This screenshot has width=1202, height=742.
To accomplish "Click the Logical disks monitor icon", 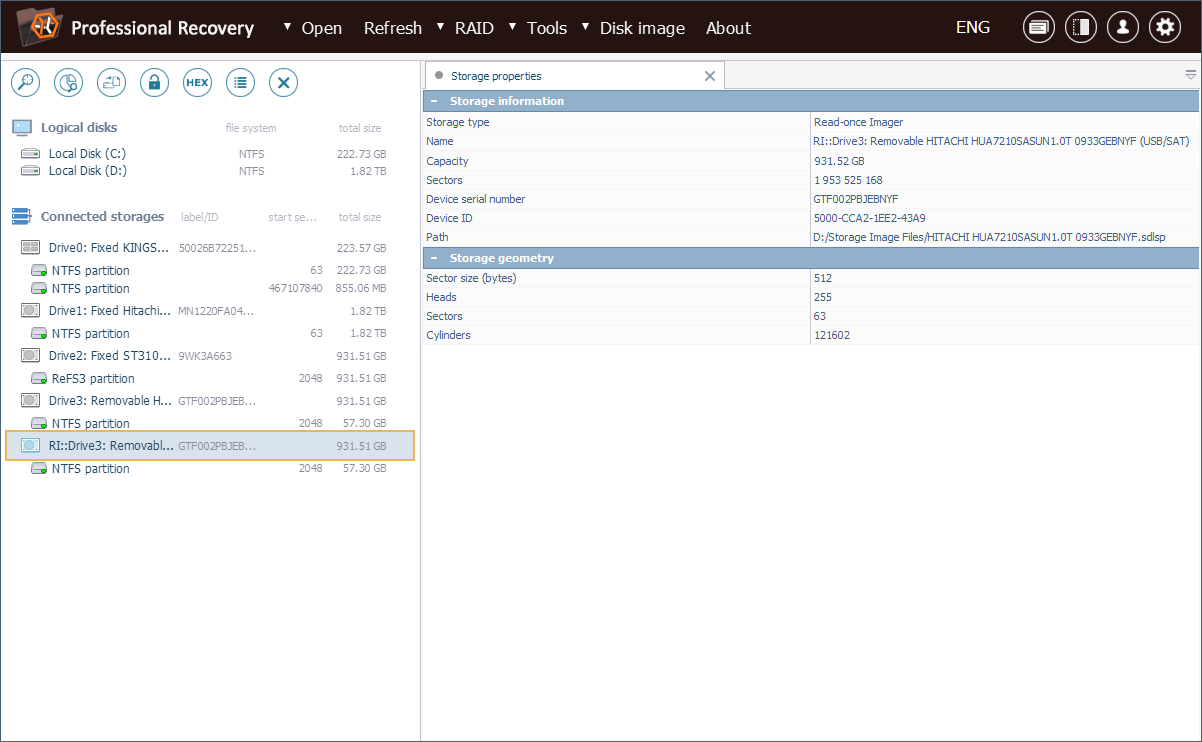I will (x=22, y=128).
